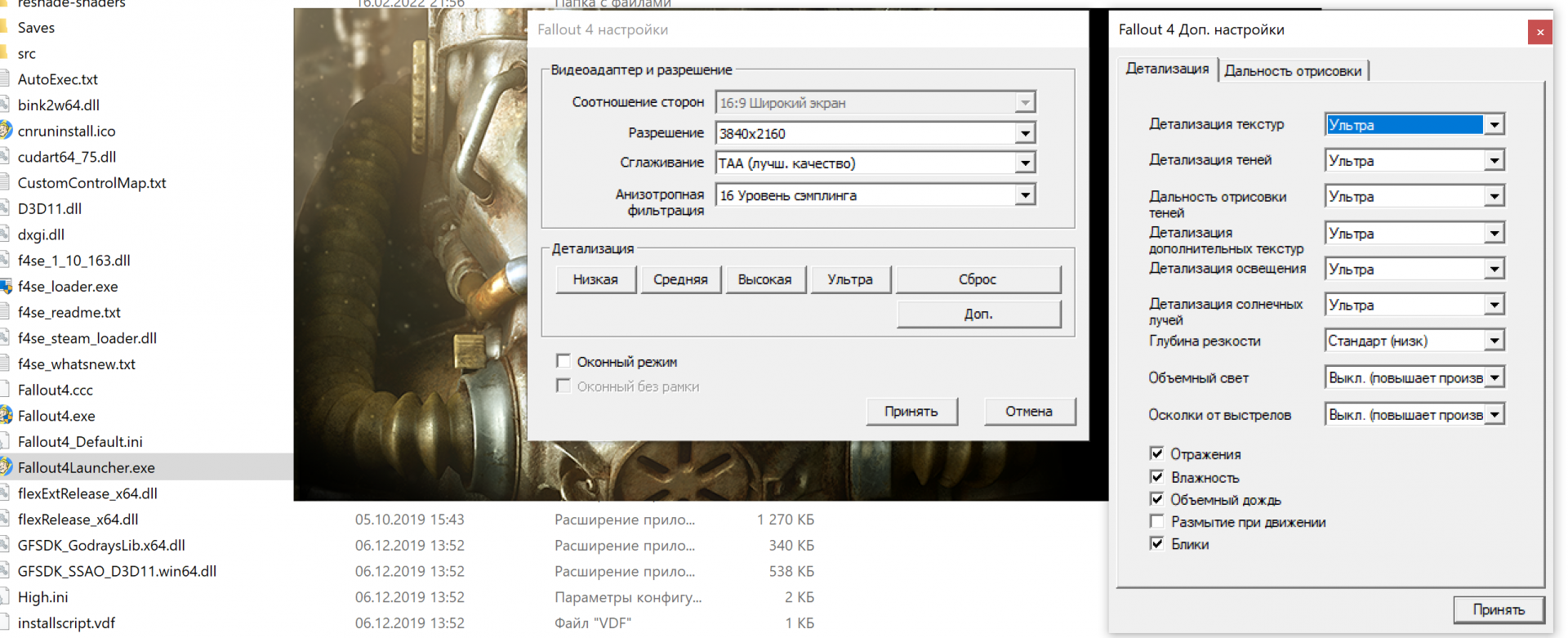Select the cnruninstall.ico file icon
1568x638 pixels.
[x=6, y=131]
